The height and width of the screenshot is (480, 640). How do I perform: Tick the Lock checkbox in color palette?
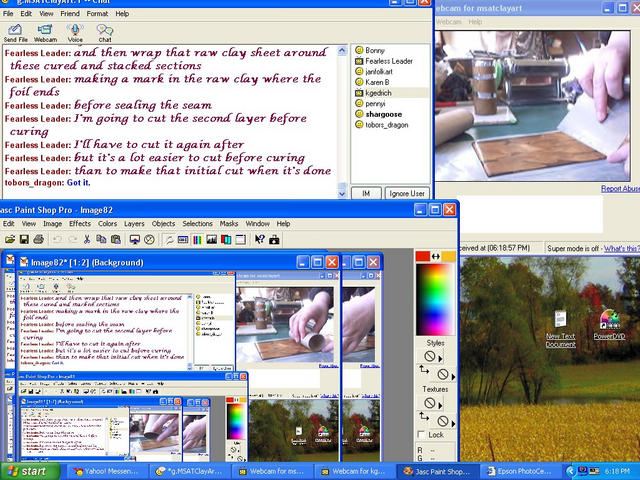(421, 435)
